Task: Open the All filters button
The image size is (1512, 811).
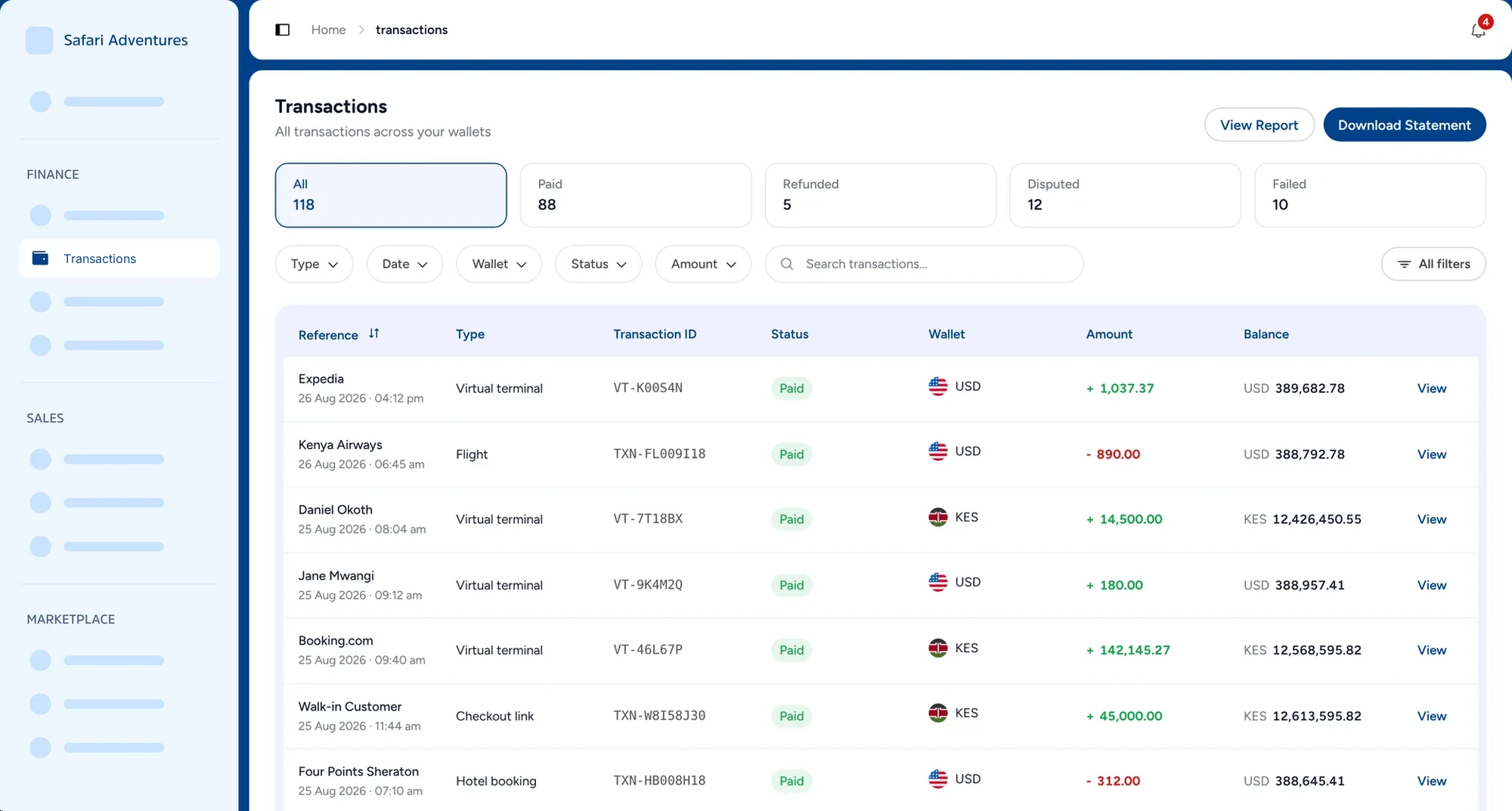Action: (1433, 264)
